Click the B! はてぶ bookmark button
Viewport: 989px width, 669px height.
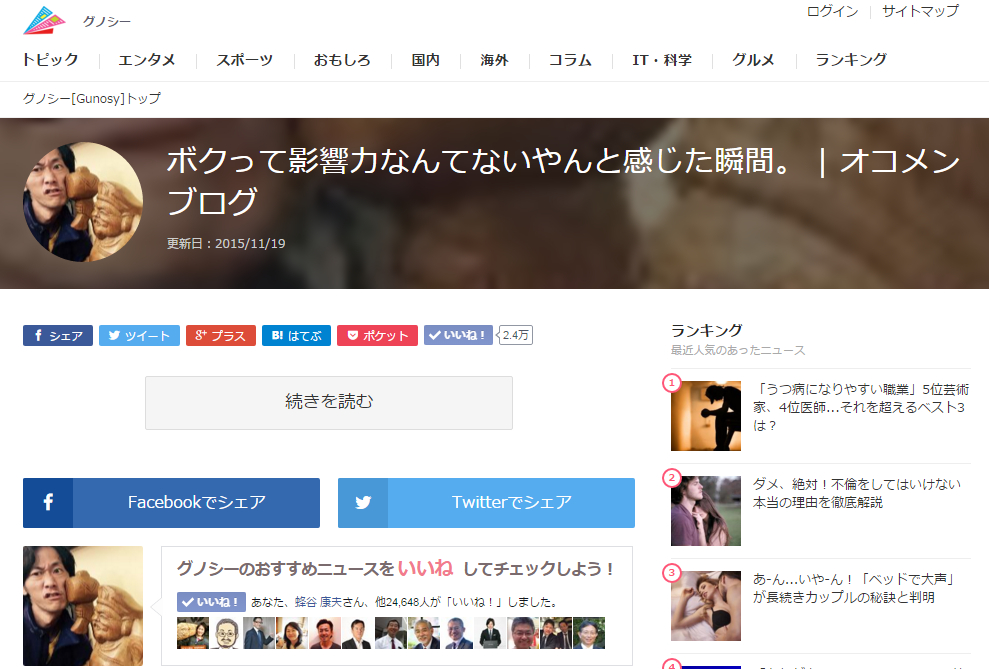click(296, 335)
